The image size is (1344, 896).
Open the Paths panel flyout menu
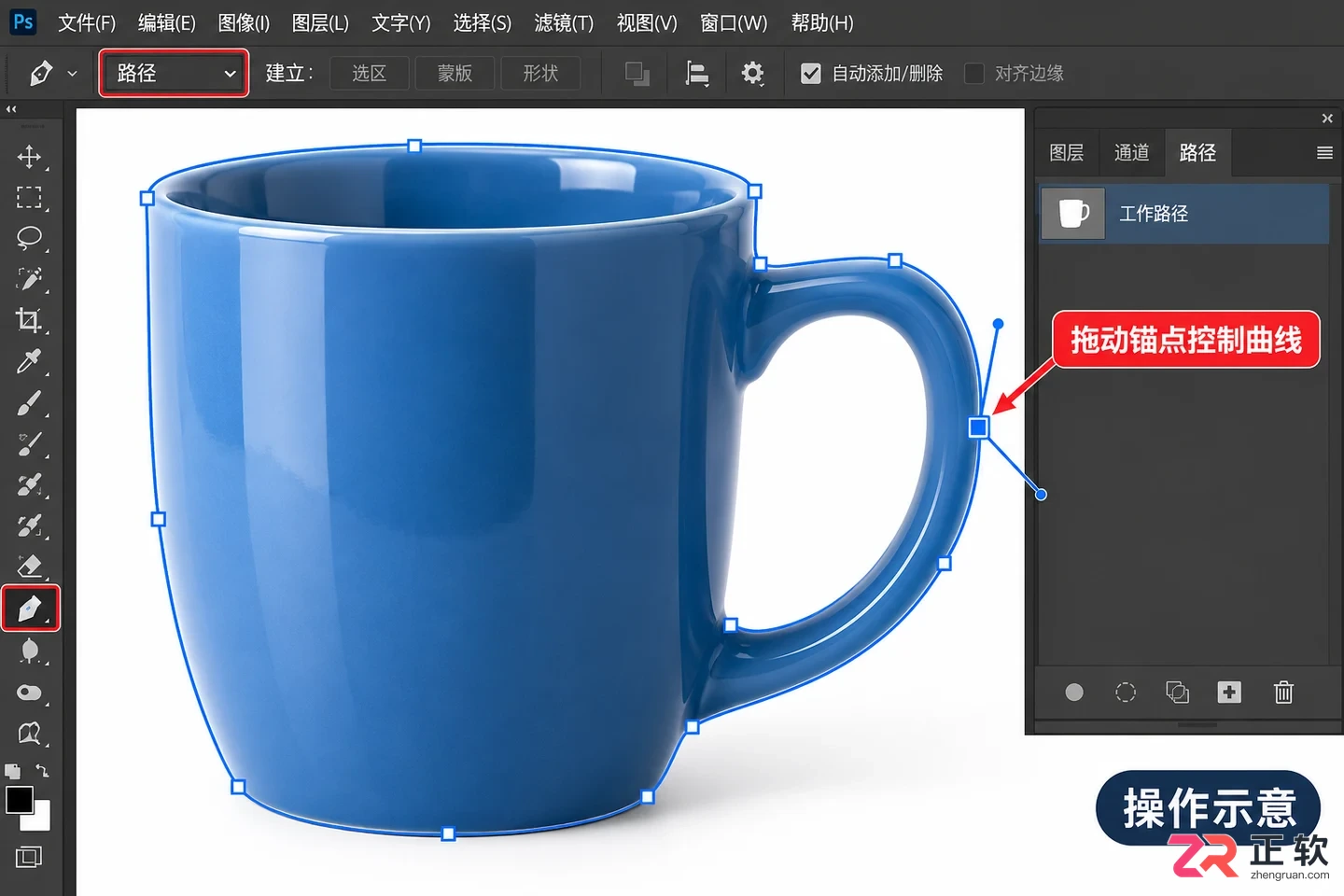tap(1324, 153)
